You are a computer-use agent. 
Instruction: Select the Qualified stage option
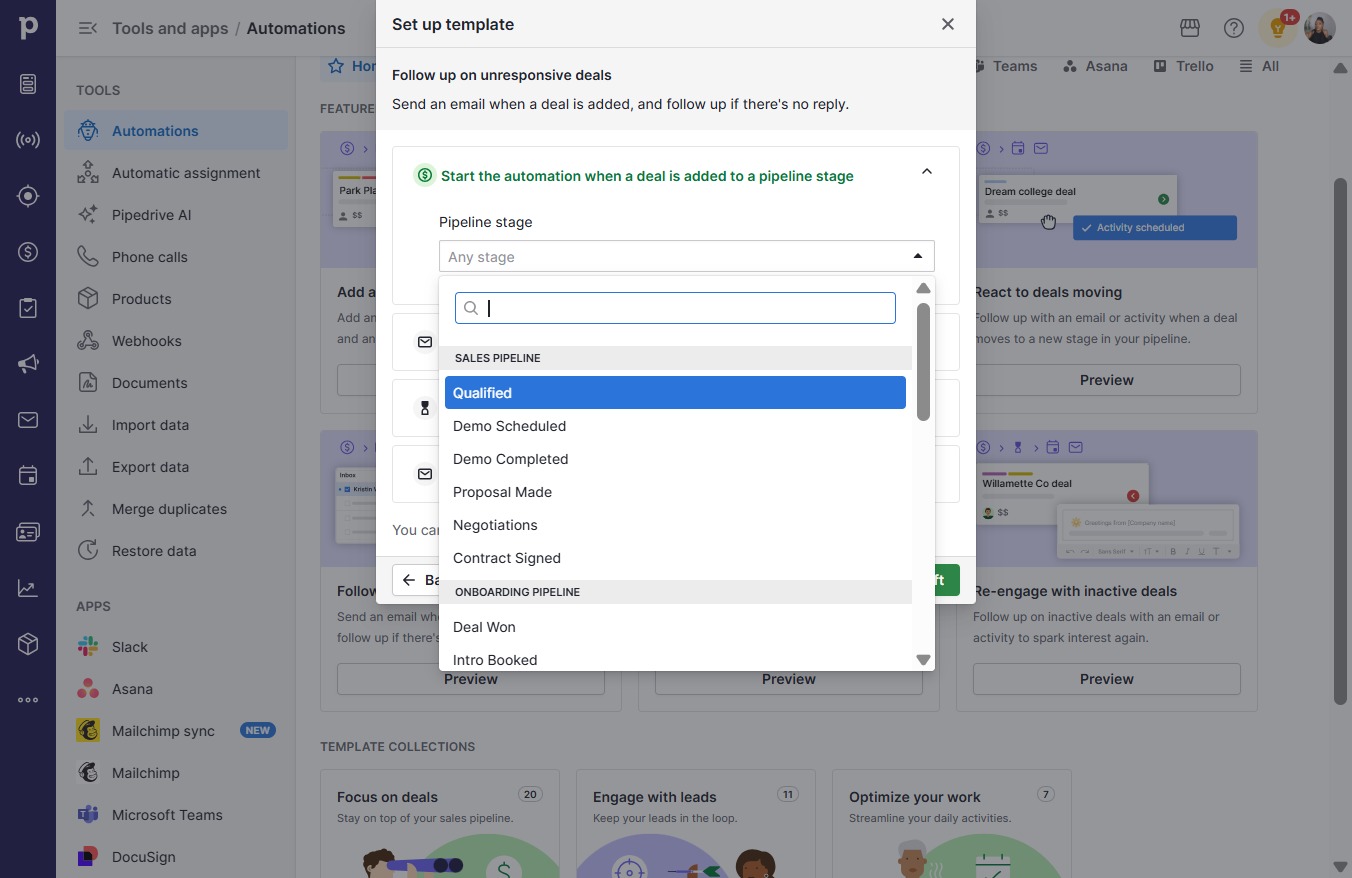pos(675,393)
